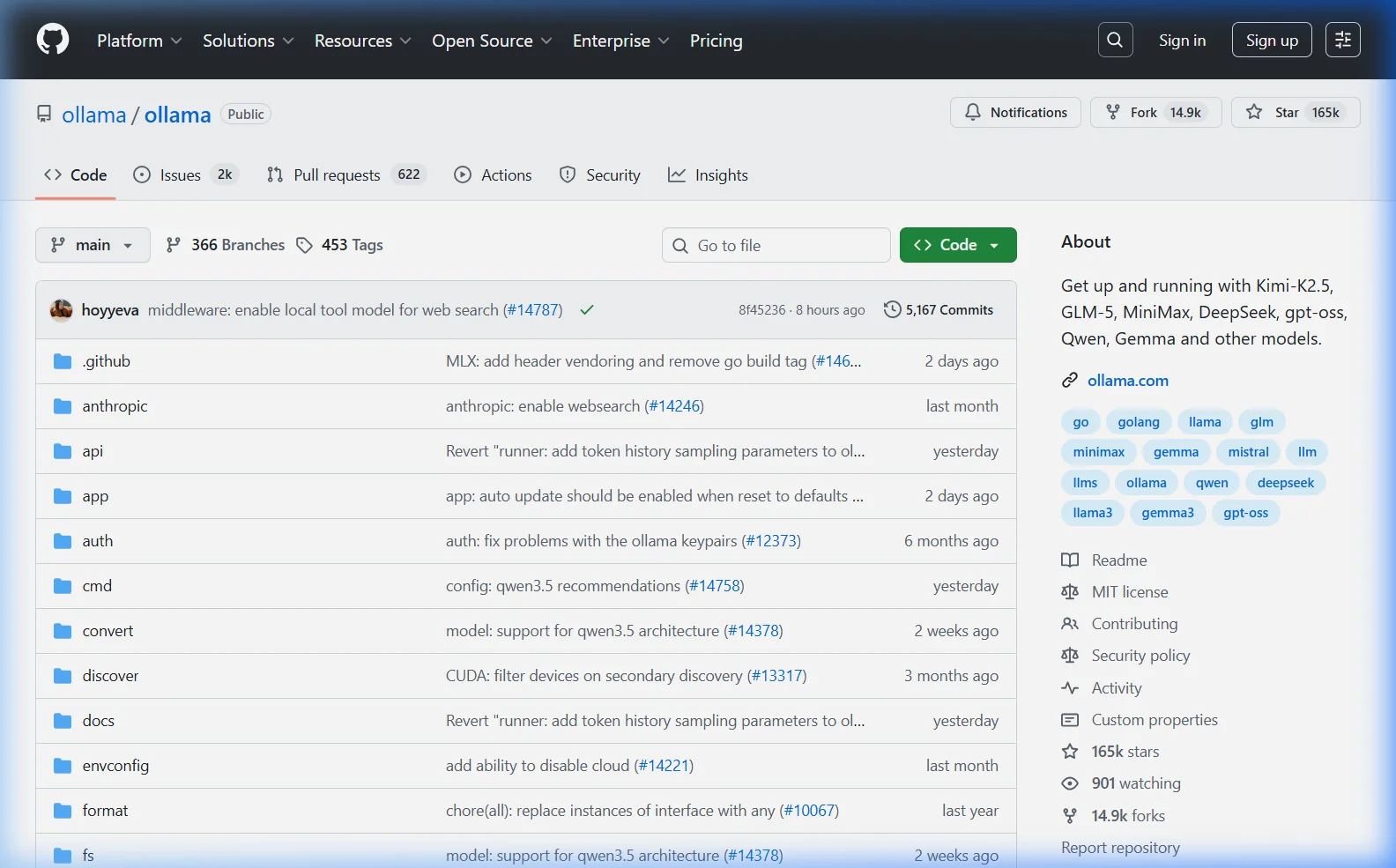
Task: Expand the Solutions menu
Action: (248, 41)
